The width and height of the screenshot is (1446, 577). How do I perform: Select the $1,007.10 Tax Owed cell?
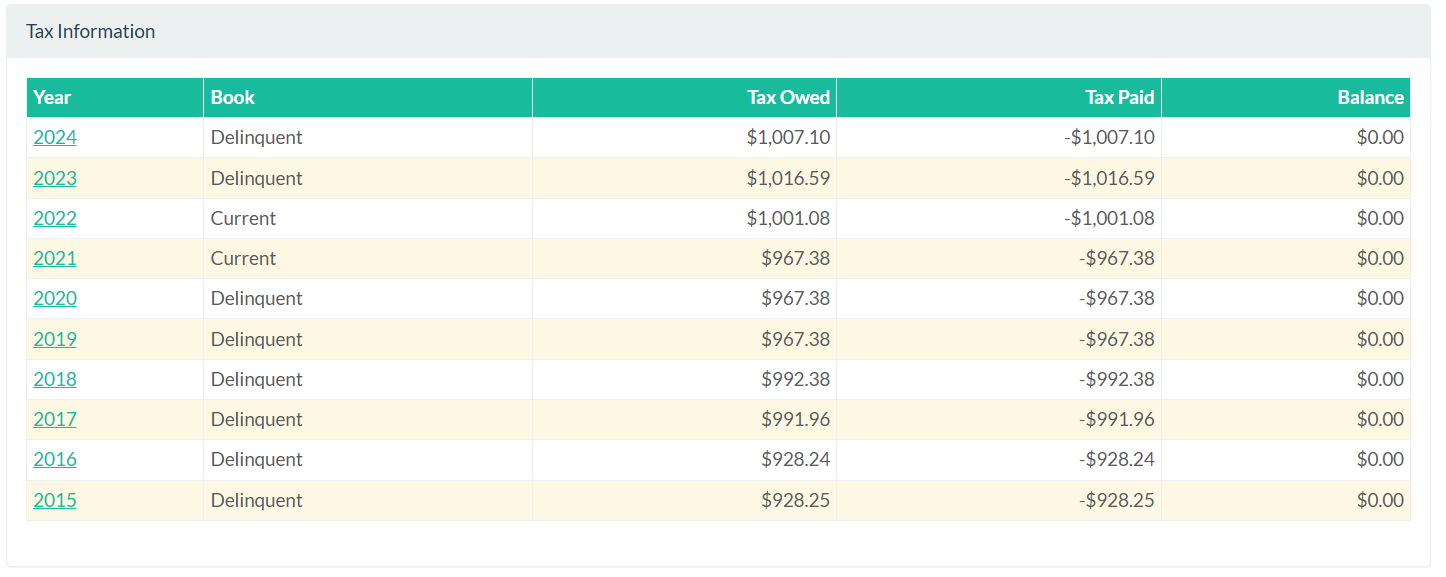[788, 138]
